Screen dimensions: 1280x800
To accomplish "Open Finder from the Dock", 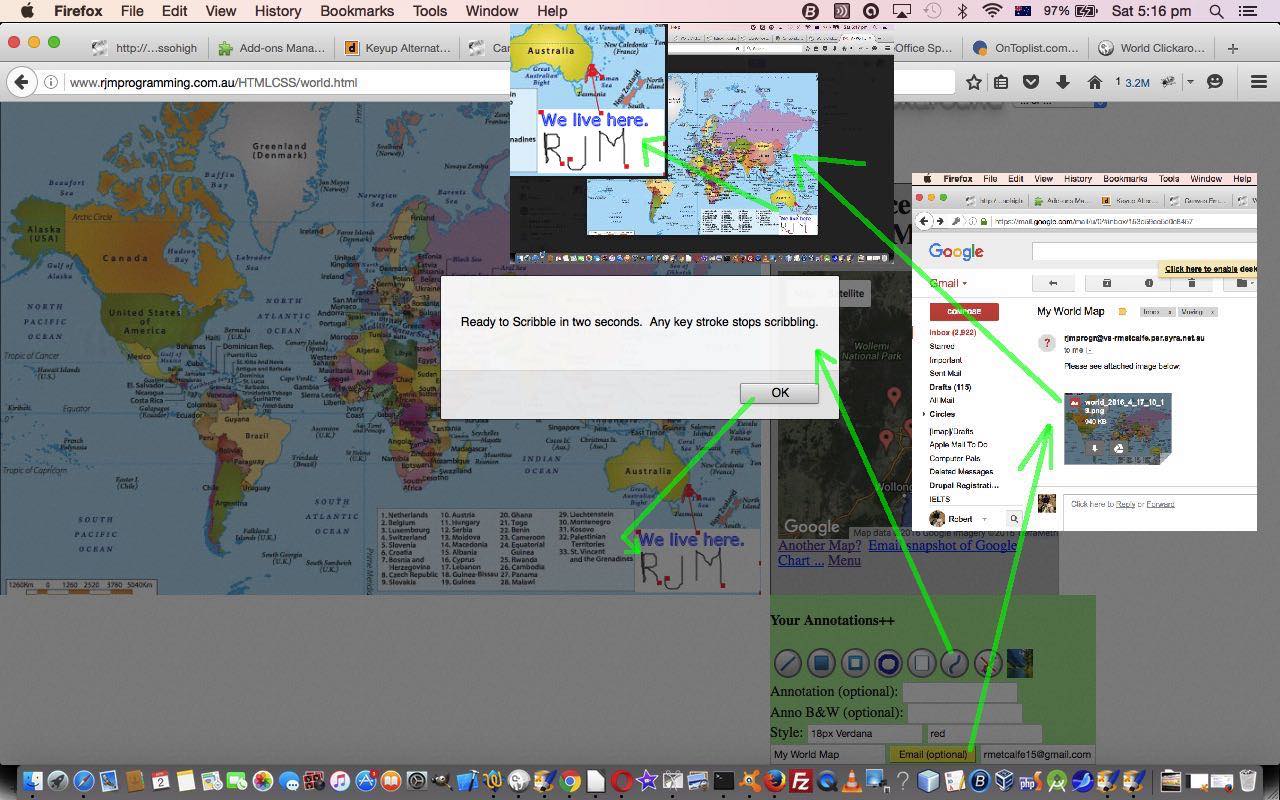I will coord(32,781).
